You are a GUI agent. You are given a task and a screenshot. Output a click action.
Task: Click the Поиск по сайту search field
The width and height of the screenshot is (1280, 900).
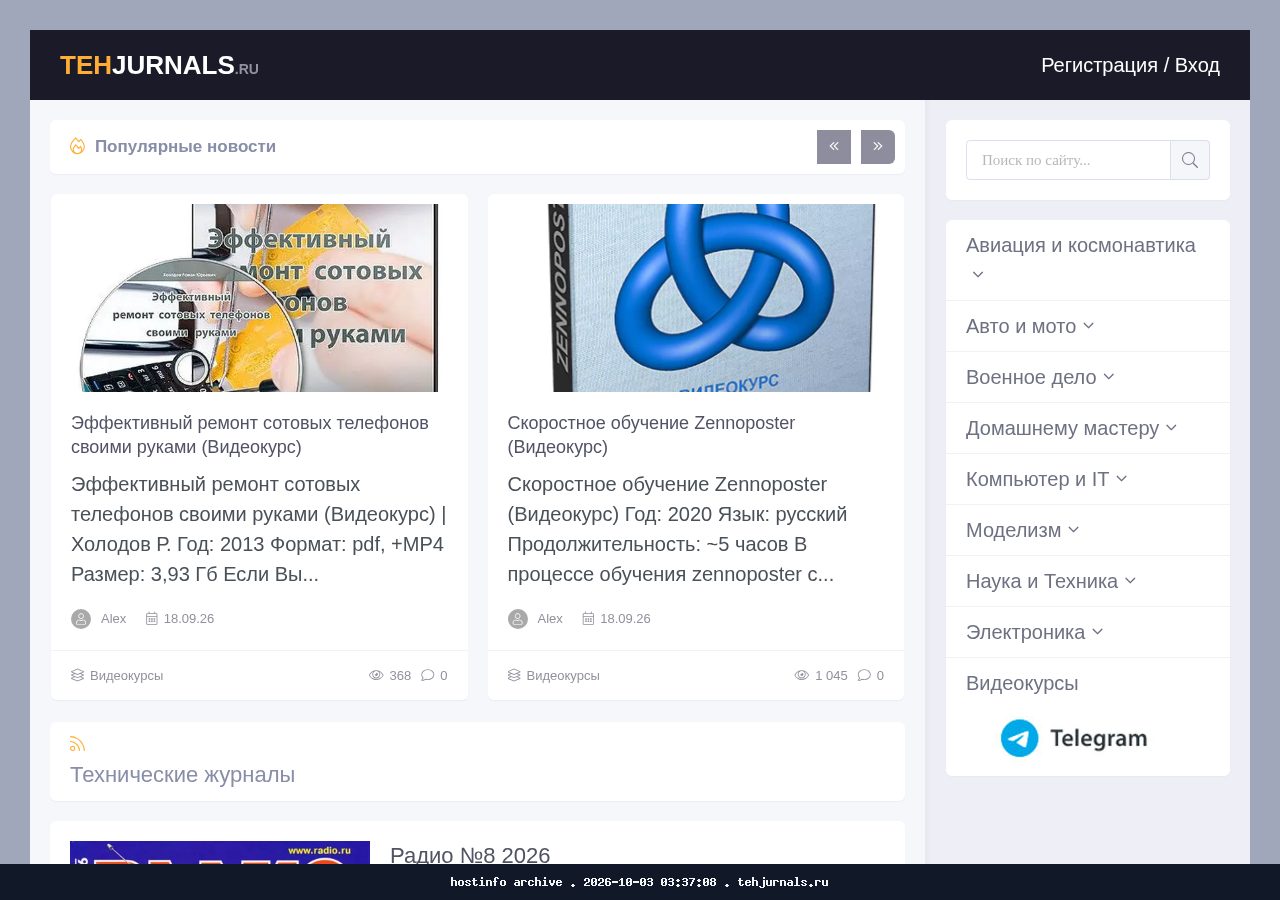[1068, 160]
